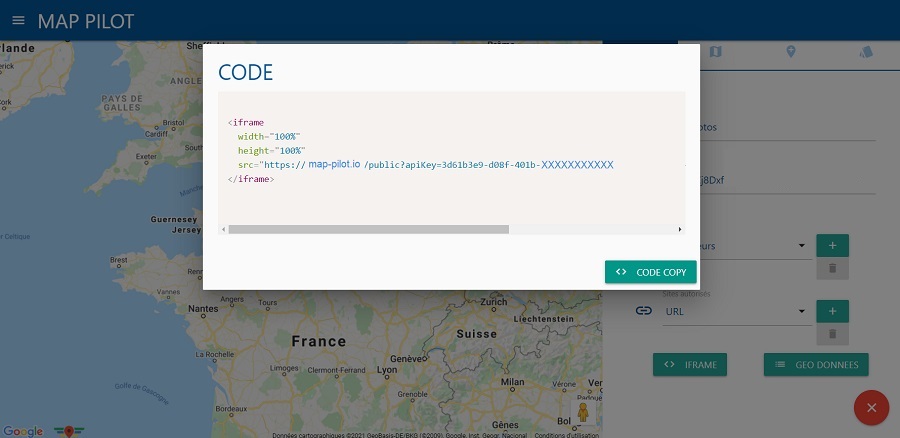Screen dimensions: 900x438
Task: Switch to the location pin tab
Action: tap(791, 52)
